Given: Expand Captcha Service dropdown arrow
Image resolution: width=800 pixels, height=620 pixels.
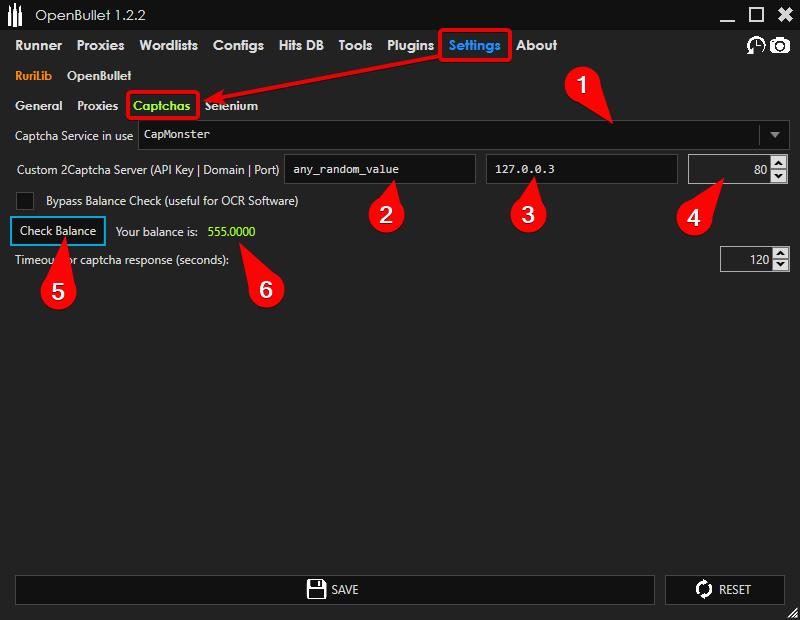Looking at the screenshot, I should [774, 135].
